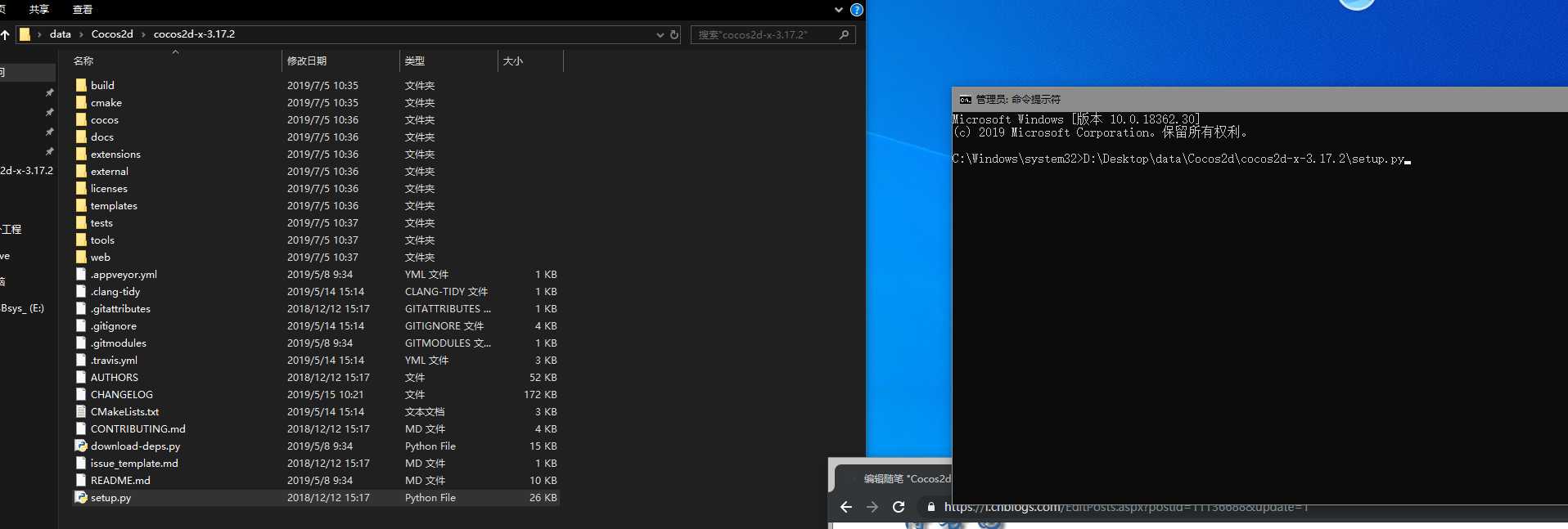Sort by the 修改日期 column header
Image resolution: width=1568 pixels, height=529 pixels.
click(307, 61)
